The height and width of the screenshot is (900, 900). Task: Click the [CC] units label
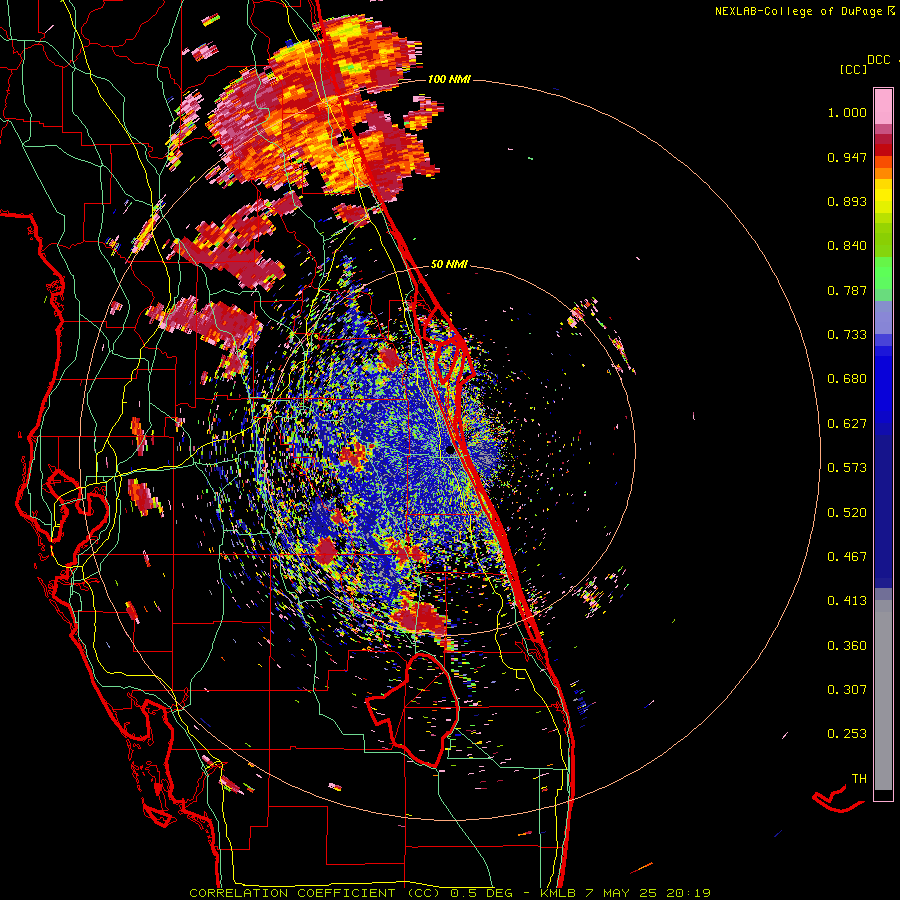(853, 69)
